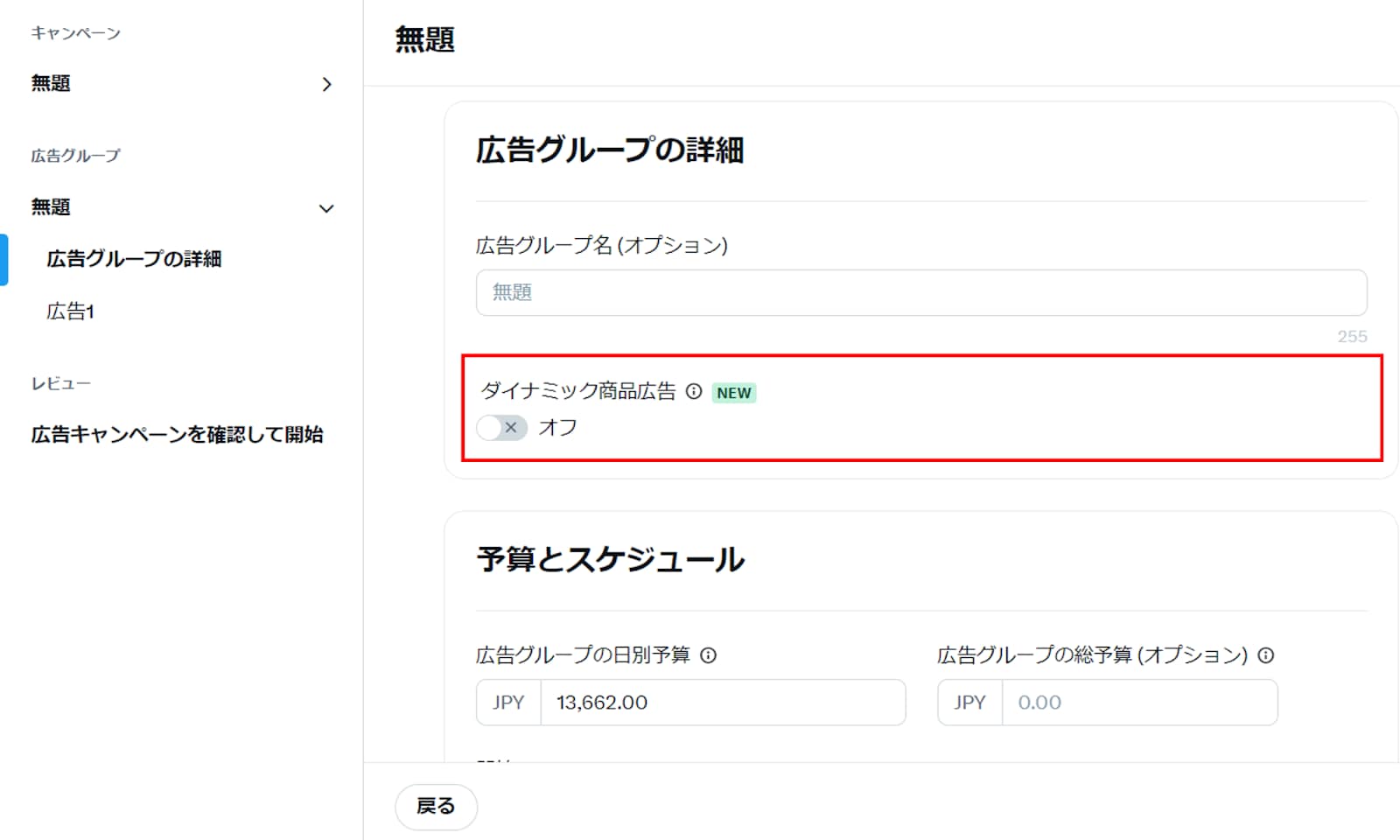
Task: Click the green NEW badge
Action: click(x=734, y=393)
